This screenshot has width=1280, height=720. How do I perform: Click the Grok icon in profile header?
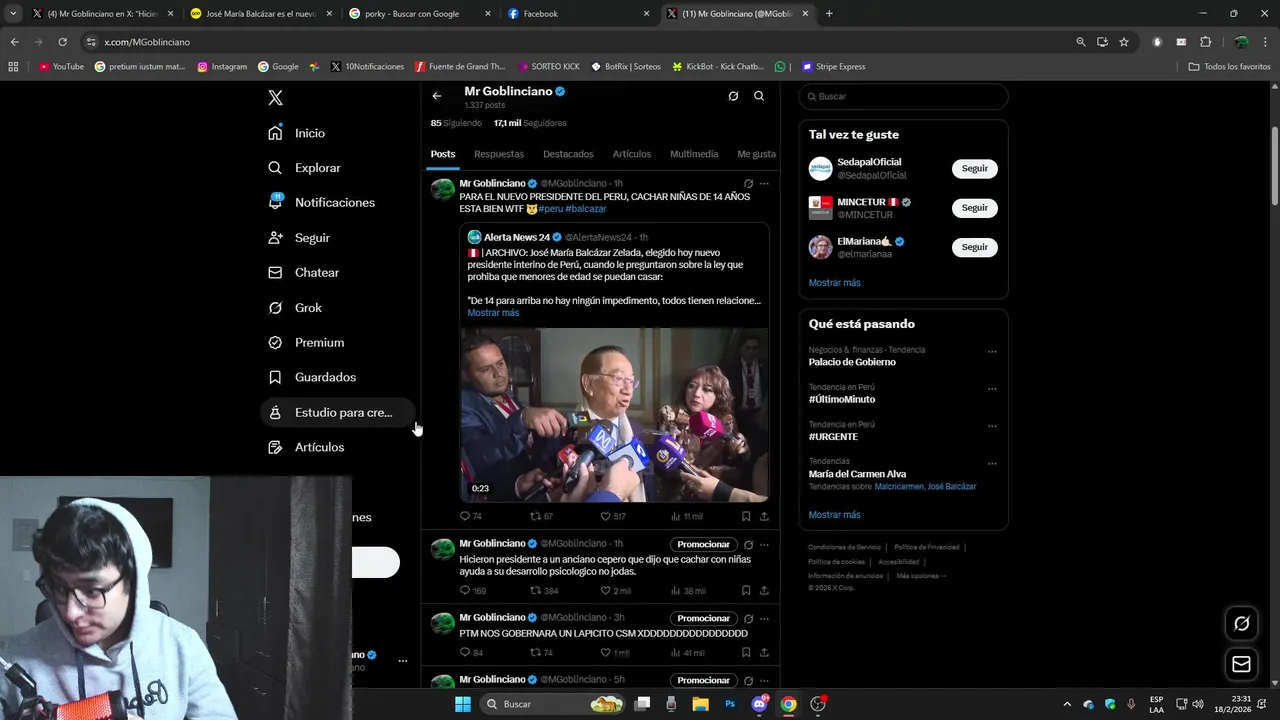(x=733, y=96)
